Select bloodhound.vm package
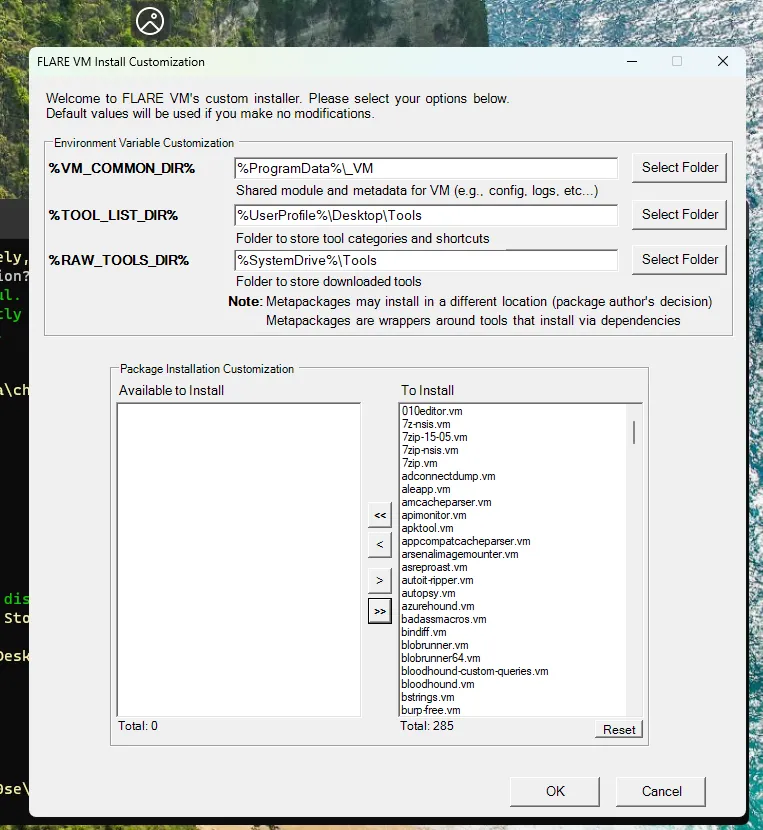This screenshot has height=830, width=763. (x=438, y=684)
